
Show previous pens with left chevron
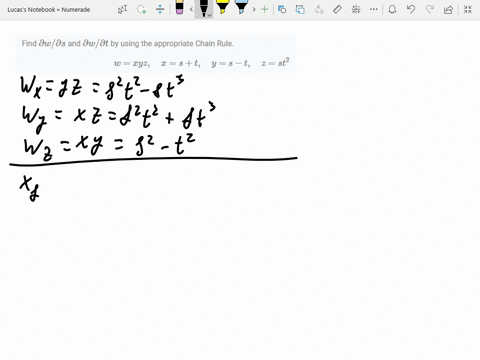191,9
